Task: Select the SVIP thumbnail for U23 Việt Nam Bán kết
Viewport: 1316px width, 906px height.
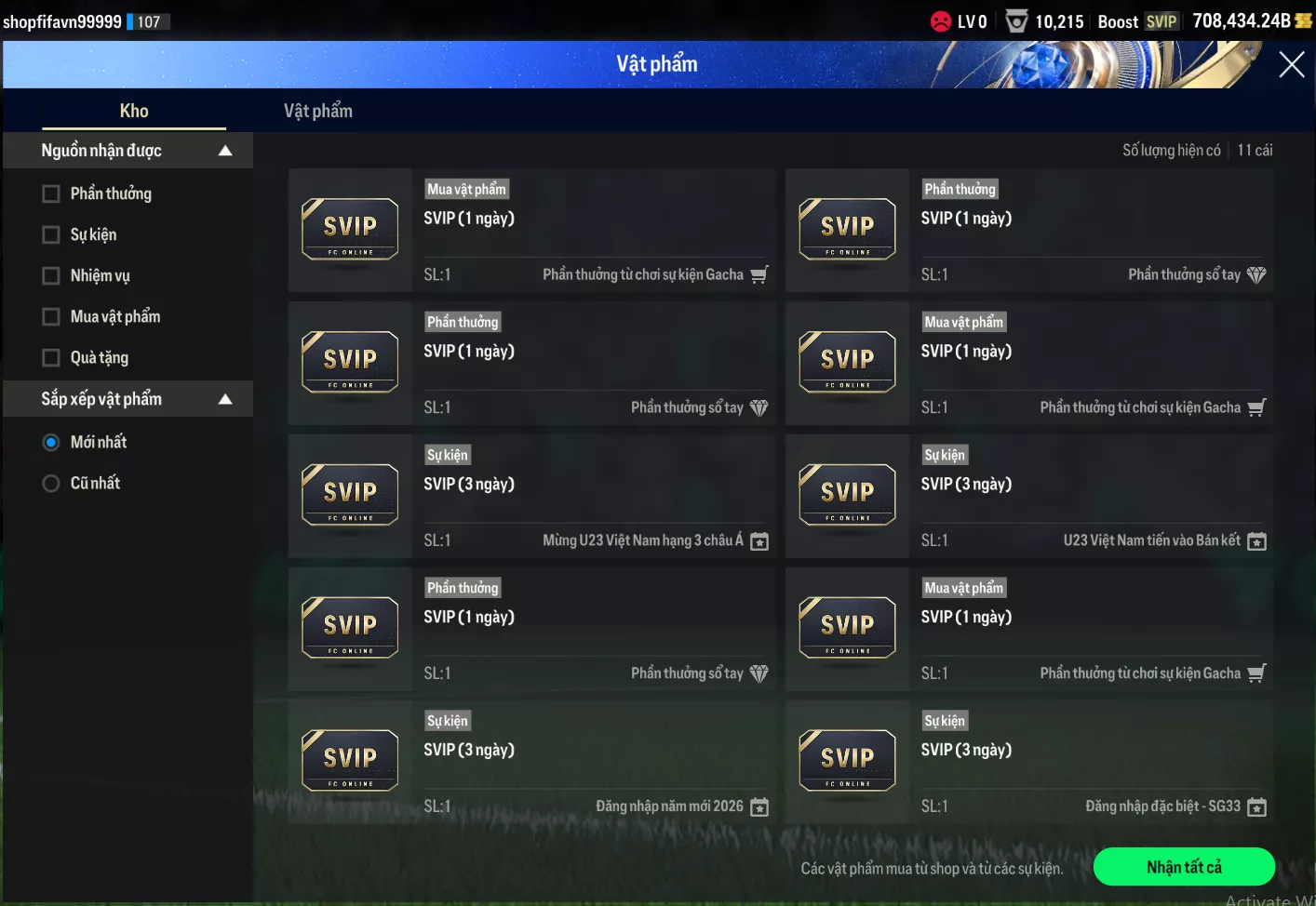Action: (847, 495)
